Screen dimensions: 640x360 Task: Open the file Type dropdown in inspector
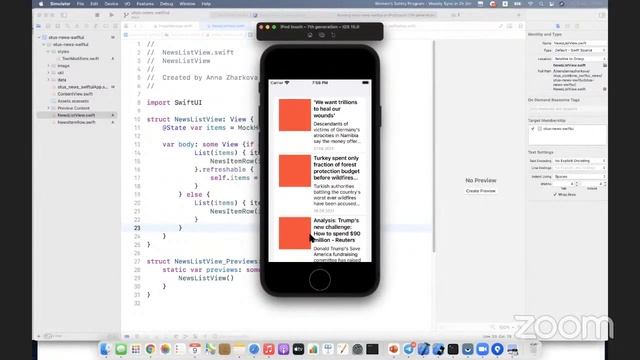[x=580, y=50]
